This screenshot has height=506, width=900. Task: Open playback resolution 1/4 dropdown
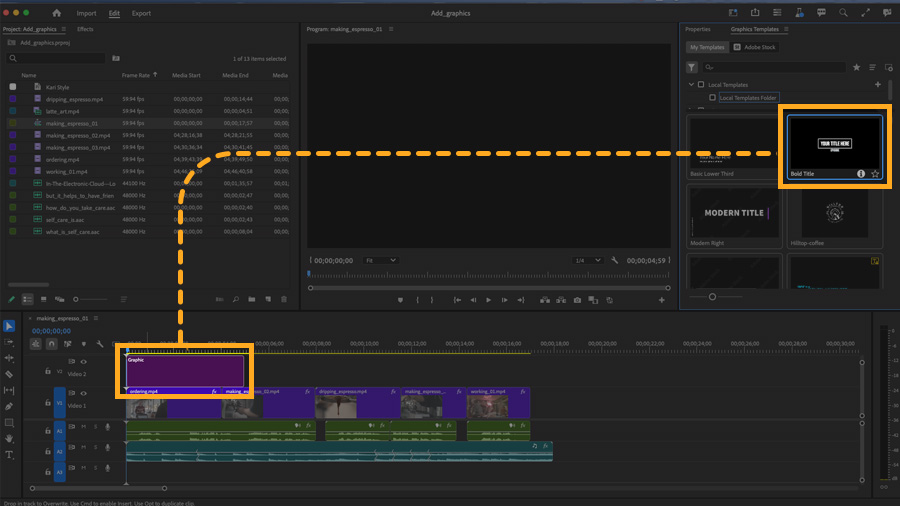pyautogui.click(x=587, y=260)
